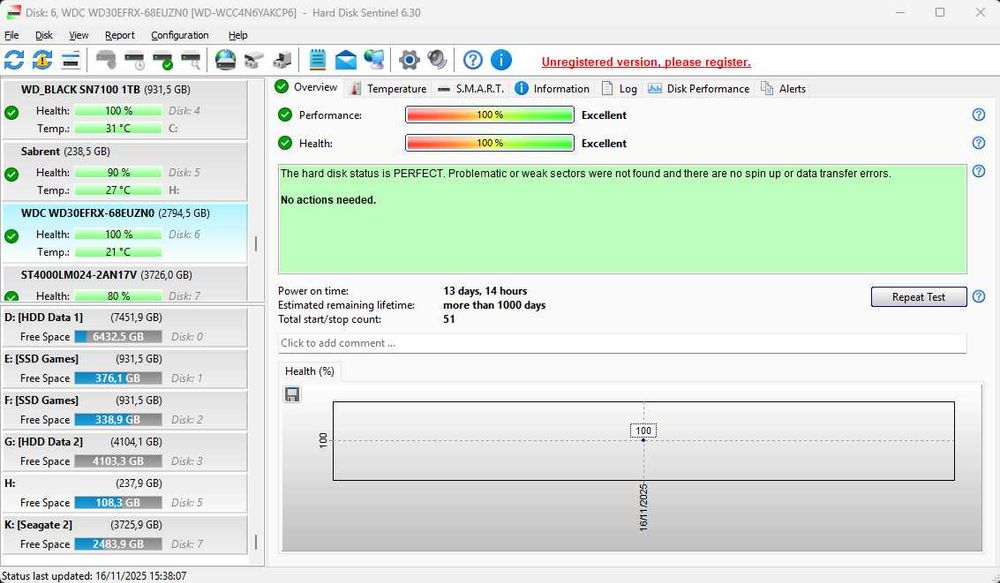
Task: Click the computer with drive toolbar icon
Action: click(x=282, y=60)
